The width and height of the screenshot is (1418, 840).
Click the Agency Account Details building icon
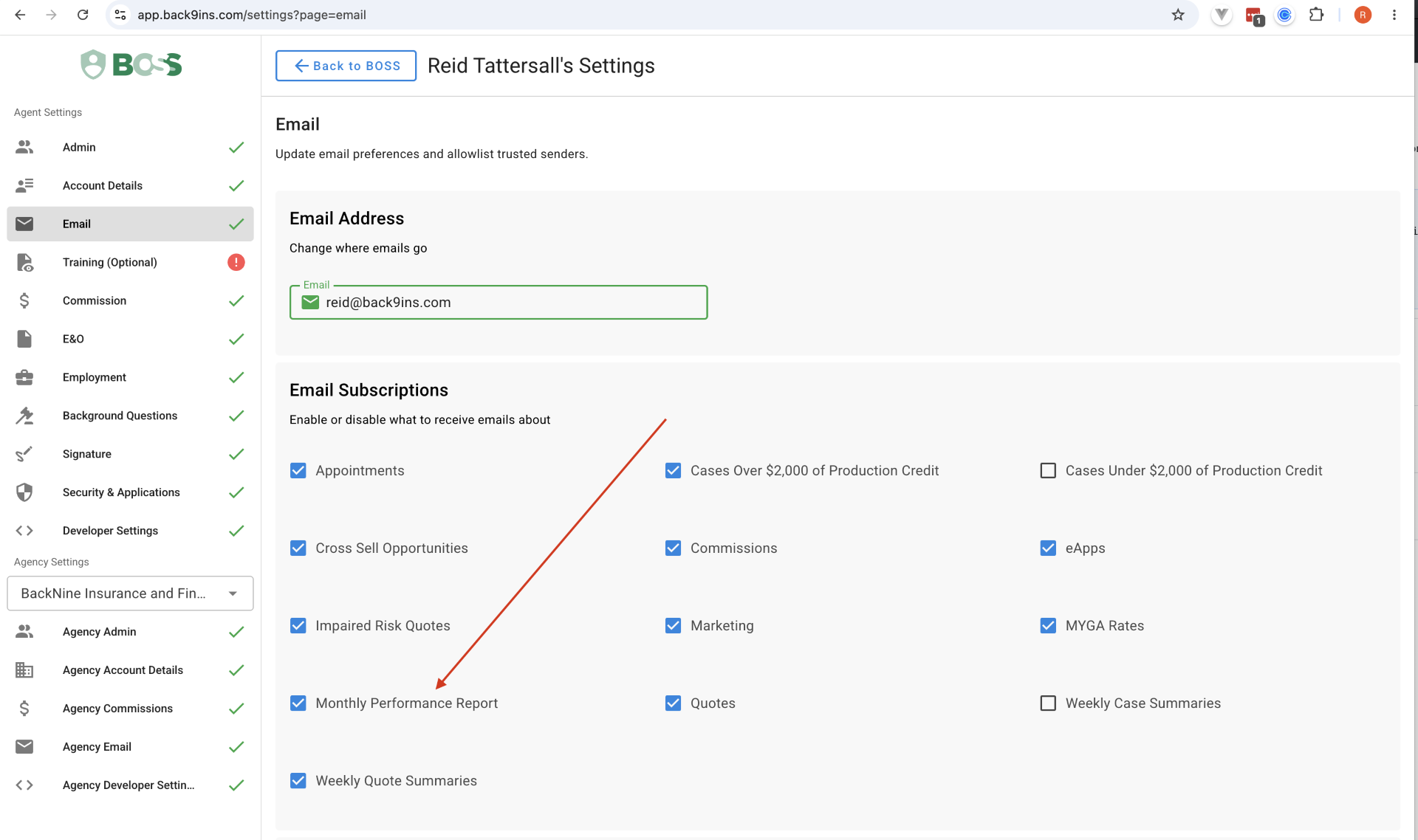click(24, 670)
